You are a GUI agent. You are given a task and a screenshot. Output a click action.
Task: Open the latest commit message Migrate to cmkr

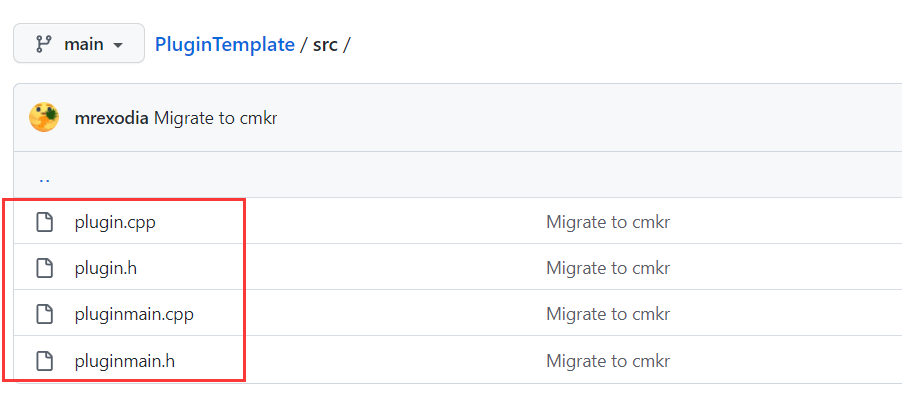point(216,118)
